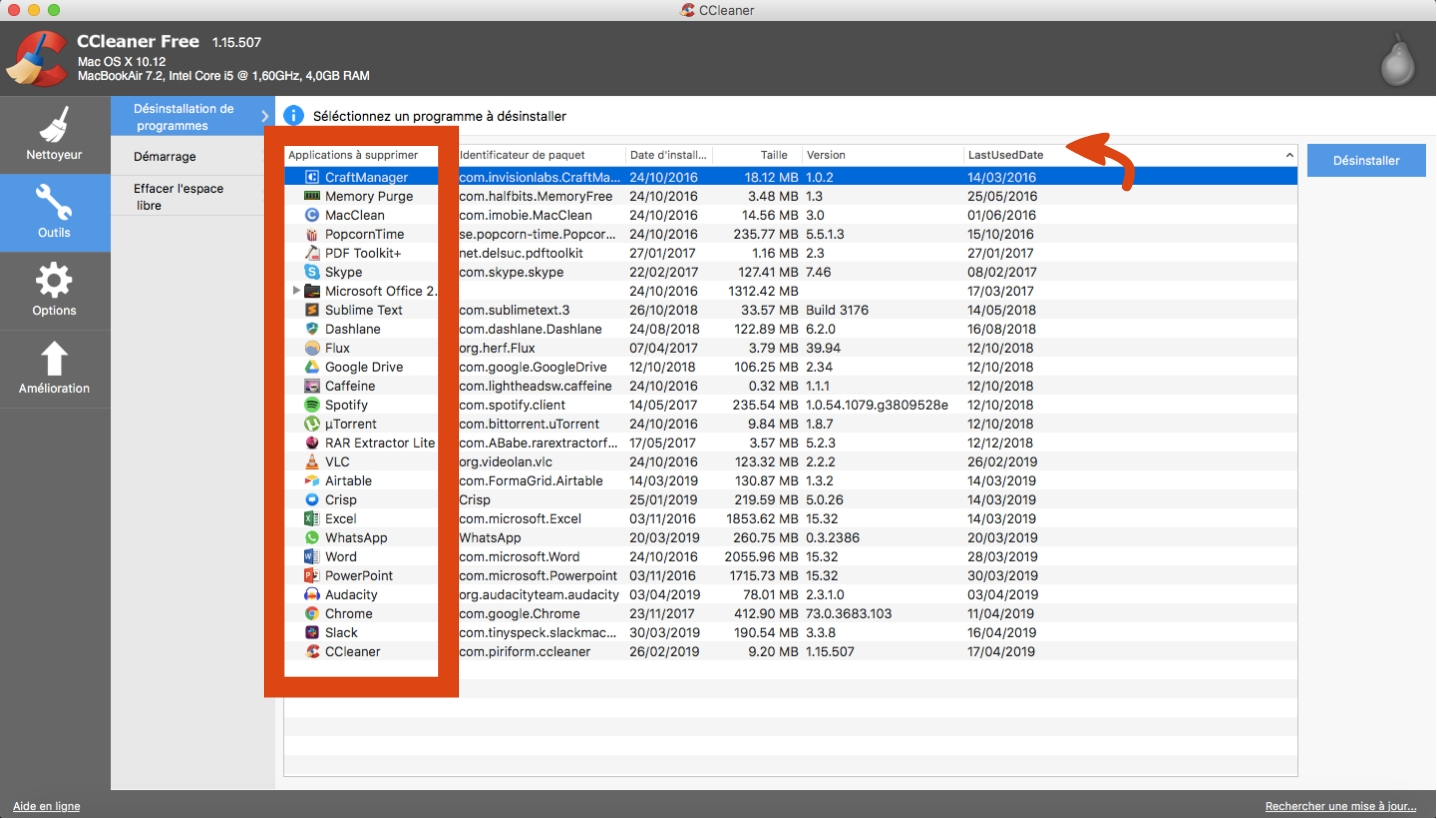
Task: Click the Flux app icon
Action: pyautogui.click(x=311, y=348)
